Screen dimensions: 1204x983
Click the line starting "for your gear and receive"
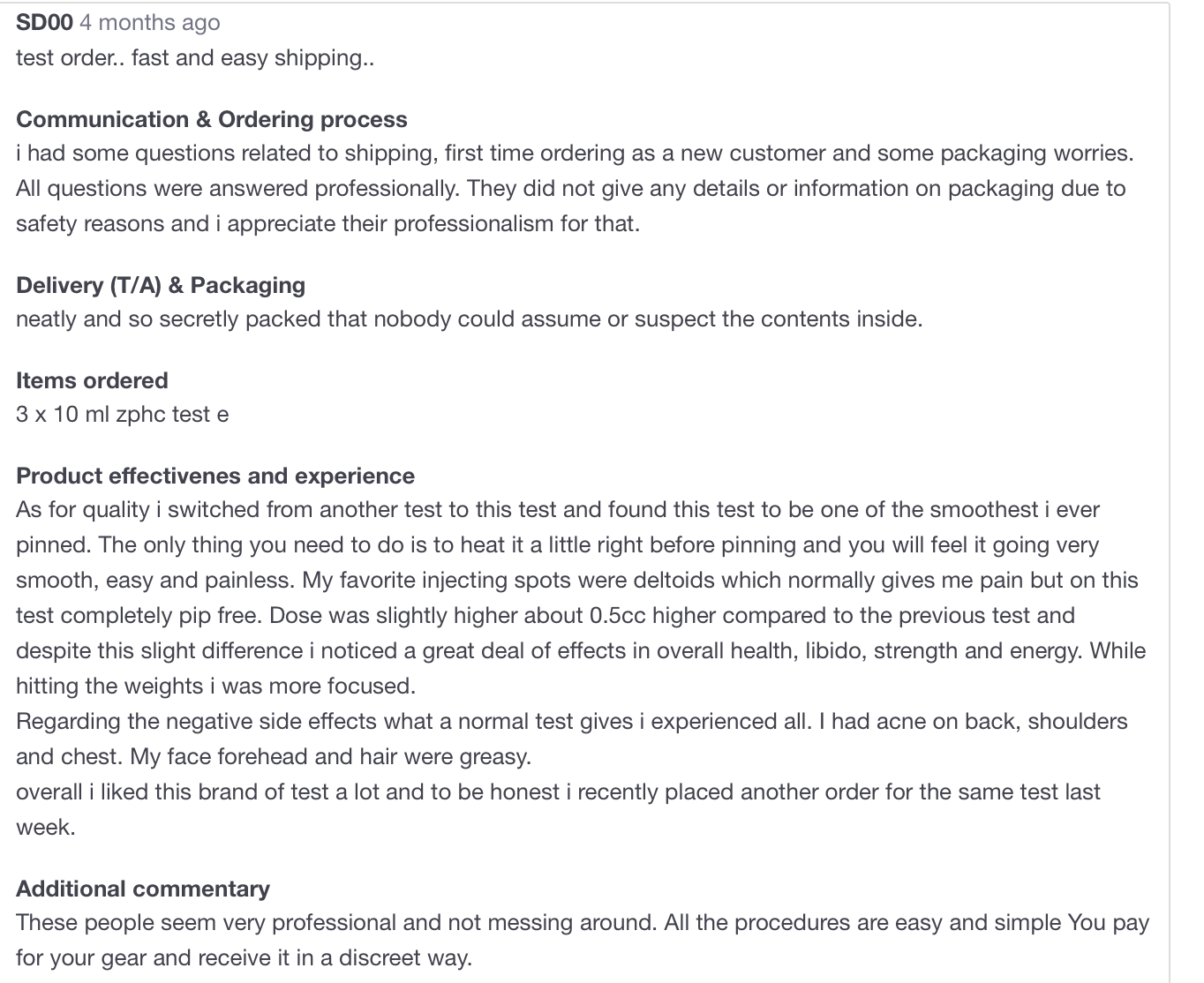point(245,958)
